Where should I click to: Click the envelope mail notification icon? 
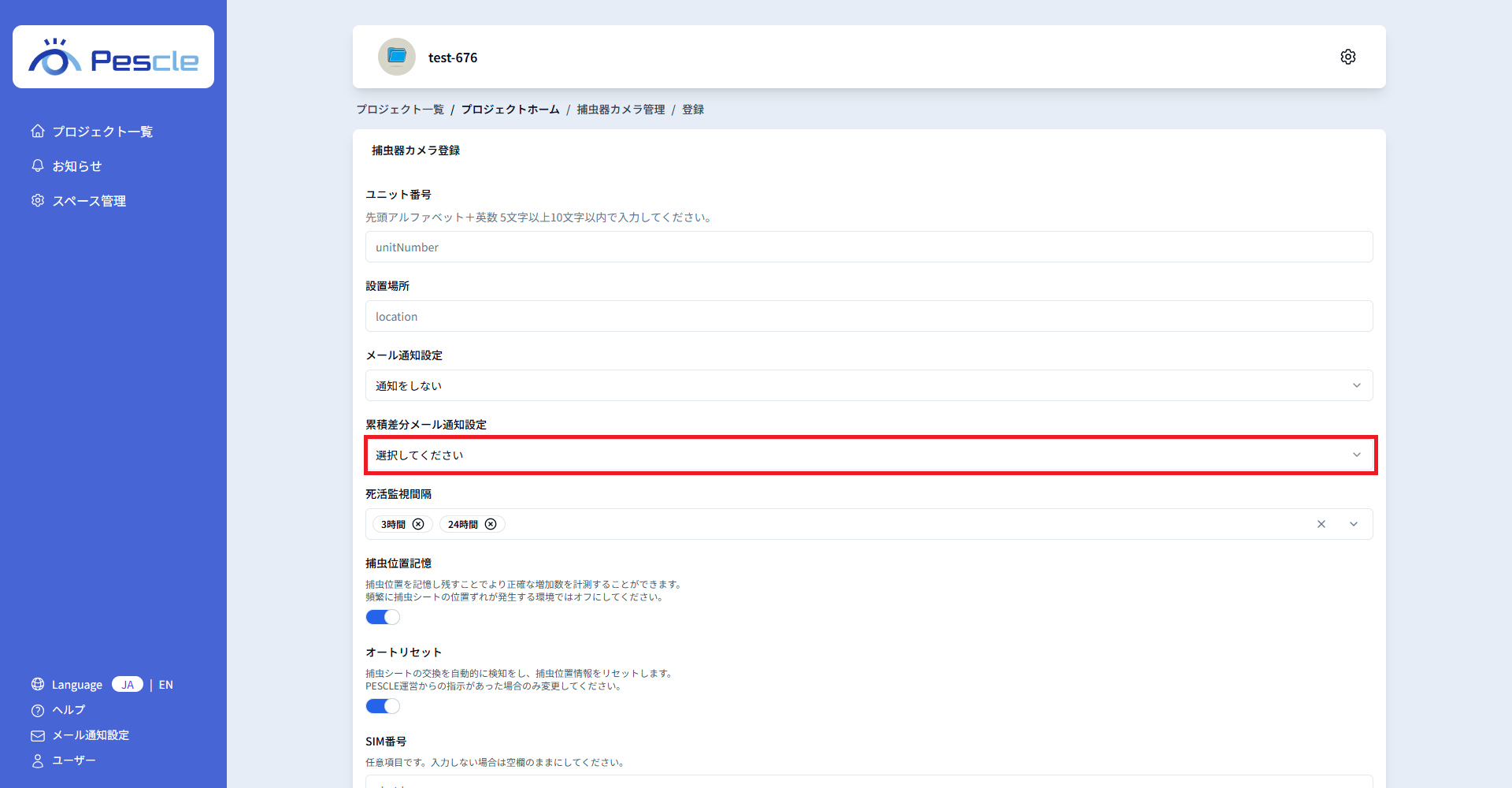38,735
